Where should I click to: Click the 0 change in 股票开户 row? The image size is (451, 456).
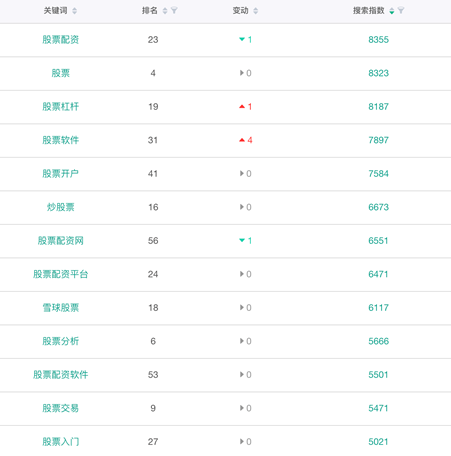point(246,174)
